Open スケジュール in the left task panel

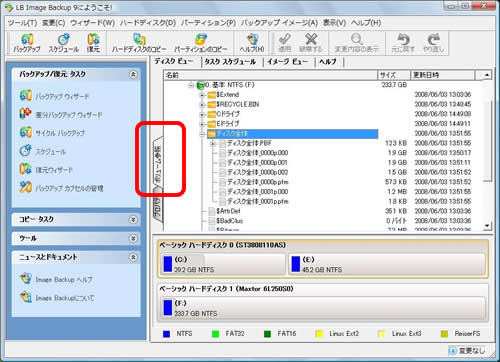tap(43, 151)
